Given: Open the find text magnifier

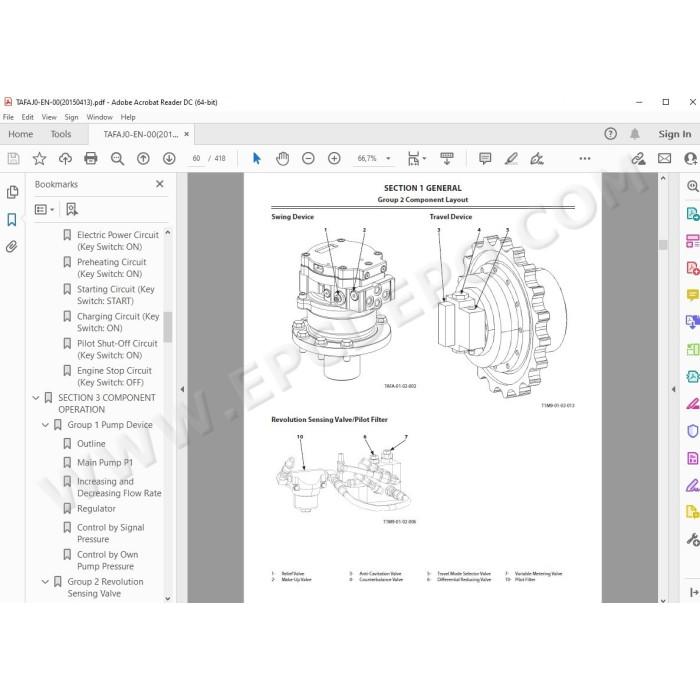Looking at the screenshot, I should coord(117,158).
